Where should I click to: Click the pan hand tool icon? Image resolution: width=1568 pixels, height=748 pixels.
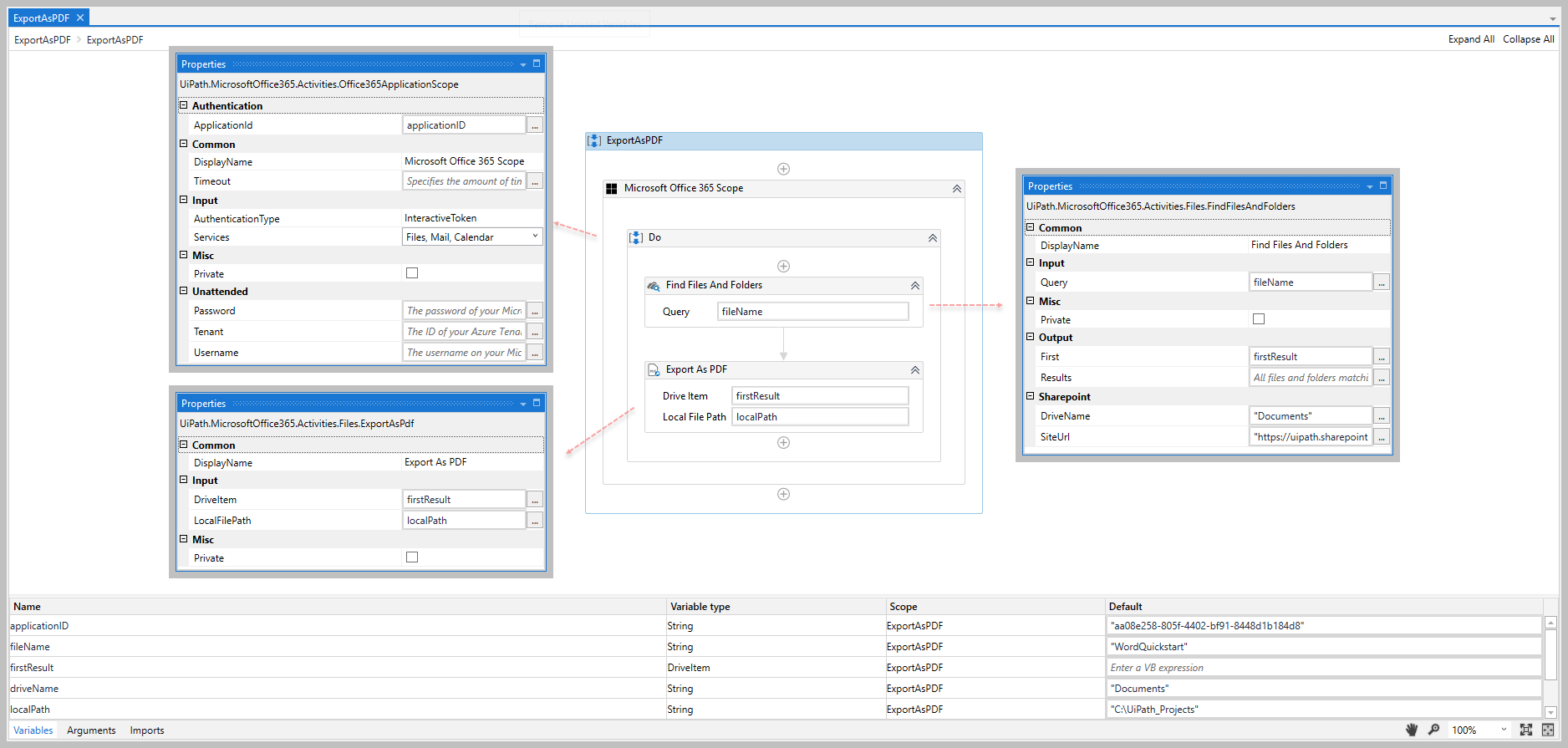point(1412,730)
